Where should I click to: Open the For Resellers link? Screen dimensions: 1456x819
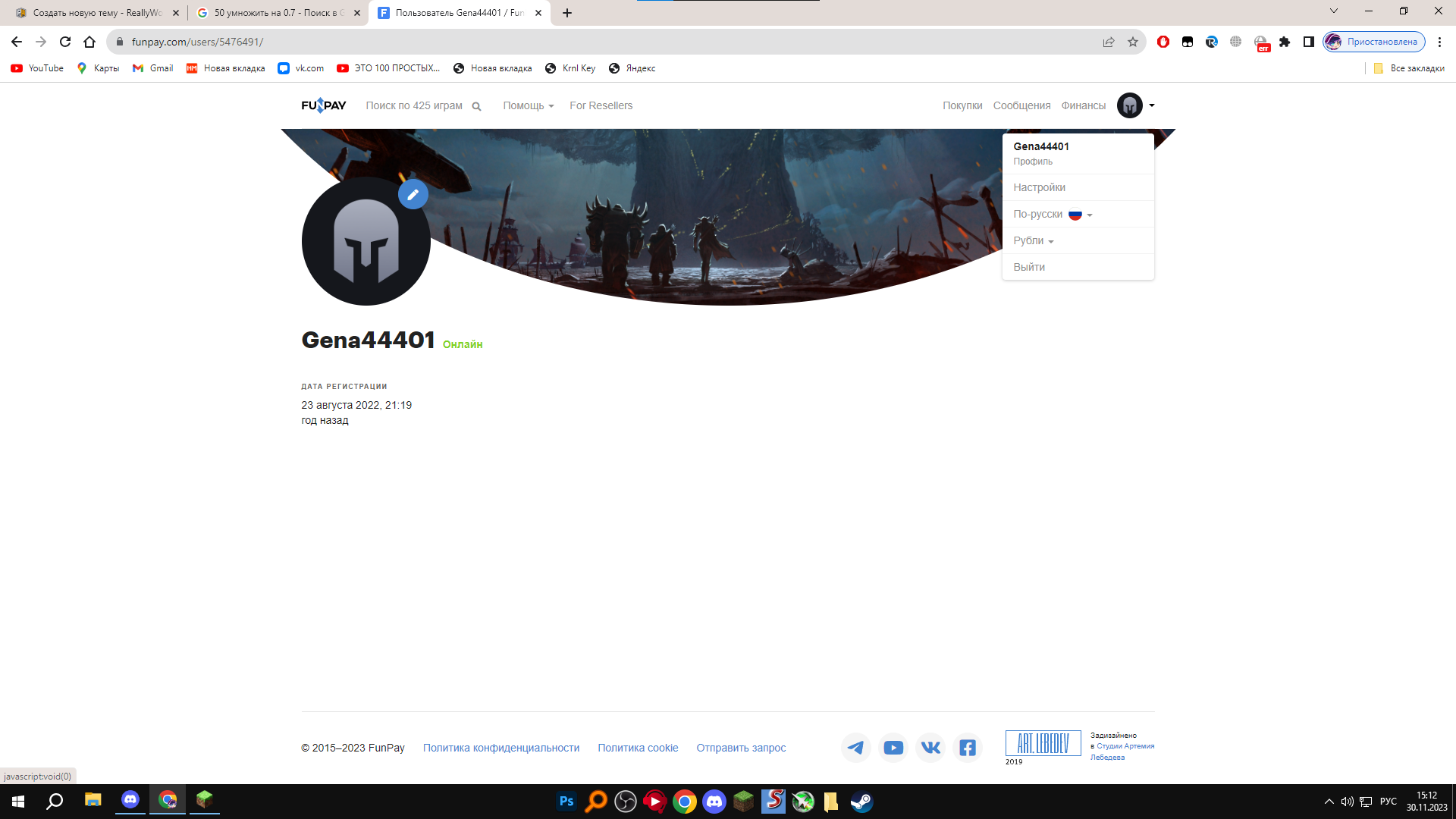click(601, 105)
